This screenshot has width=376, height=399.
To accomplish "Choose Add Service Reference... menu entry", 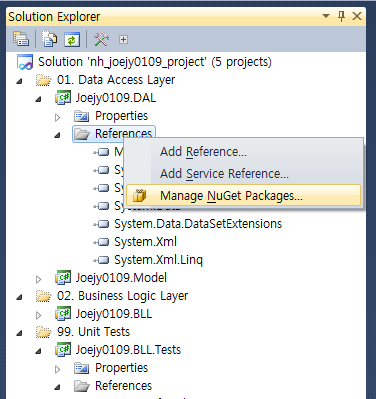I will [x=224, y=174].
